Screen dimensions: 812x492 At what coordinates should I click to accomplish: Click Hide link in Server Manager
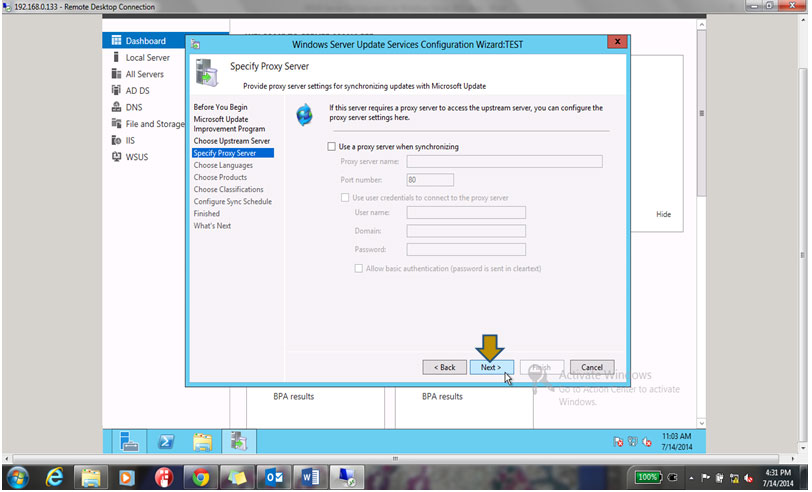663,214
